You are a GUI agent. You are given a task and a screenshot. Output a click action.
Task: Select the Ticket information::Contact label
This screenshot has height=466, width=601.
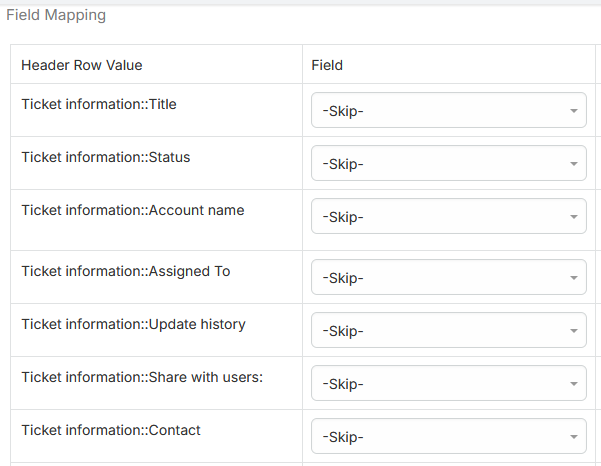[x=110, y=430]
